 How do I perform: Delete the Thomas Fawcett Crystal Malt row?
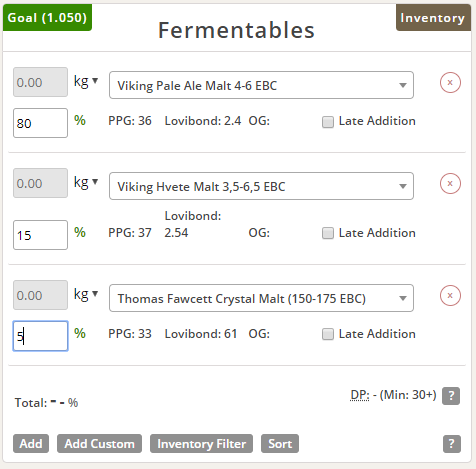point(450,295)
